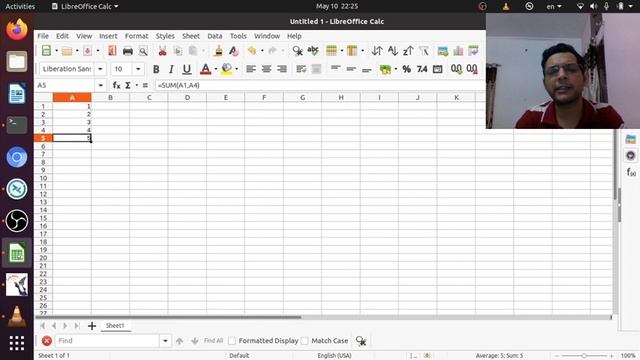
Task: Click the Open file folder icon
Action: [x=67, y=51]
